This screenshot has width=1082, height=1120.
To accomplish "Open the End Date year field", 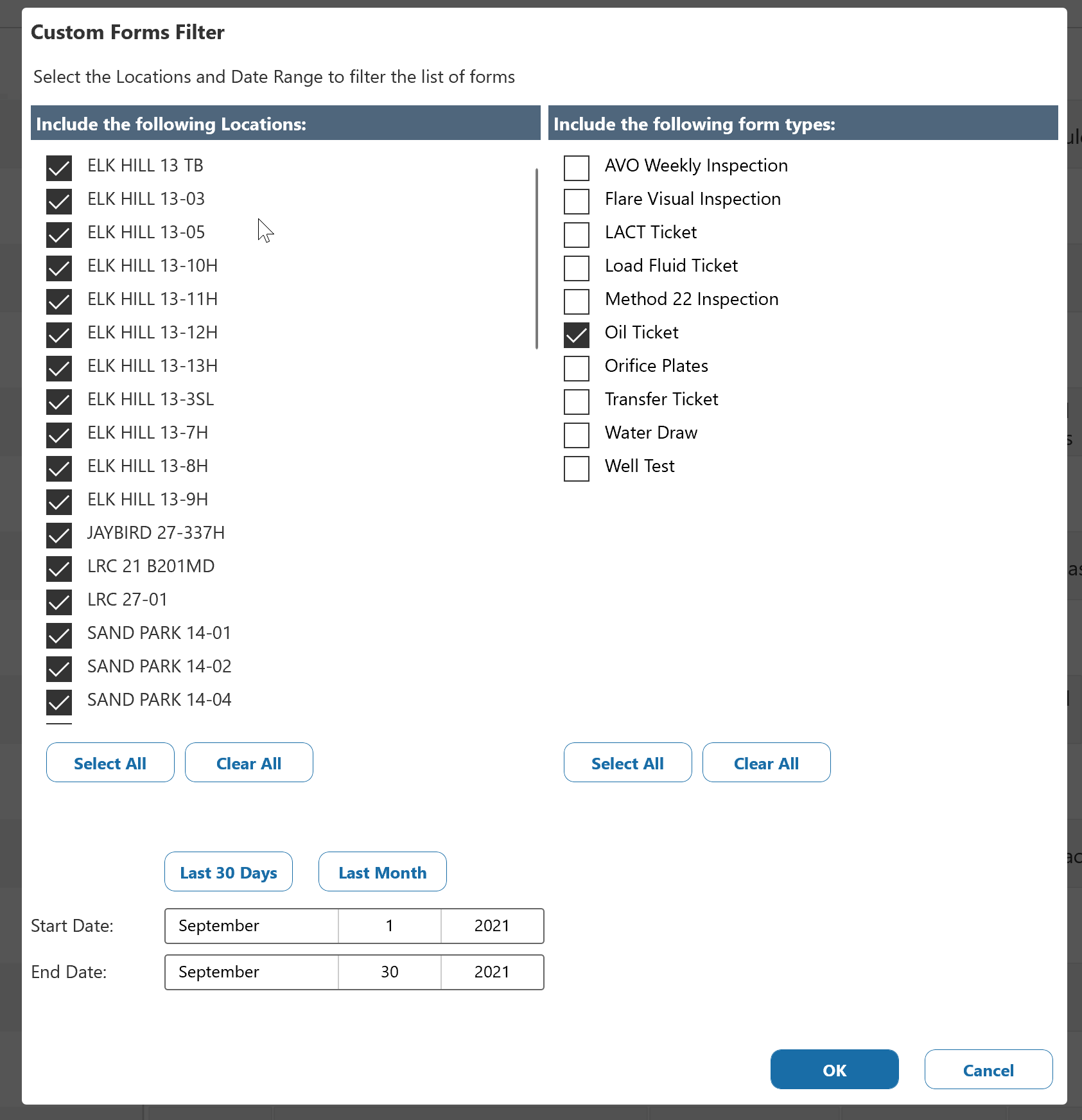I will 492,972.
